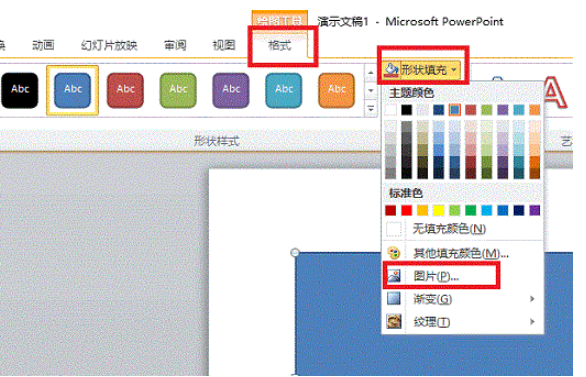
Task: Pick black theme color swatch
Action: 407,110
